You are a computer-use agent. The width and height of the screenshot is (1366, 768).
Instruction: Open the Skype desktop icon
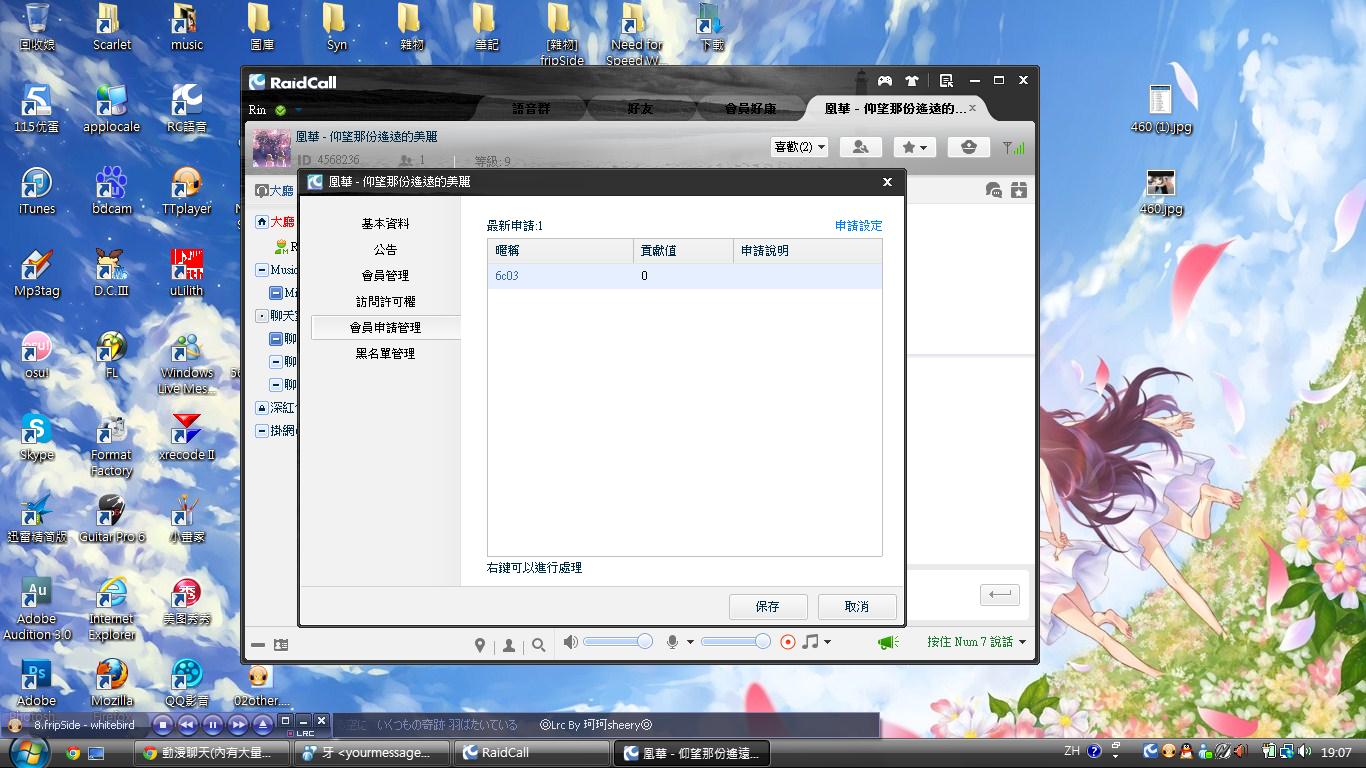37,436
